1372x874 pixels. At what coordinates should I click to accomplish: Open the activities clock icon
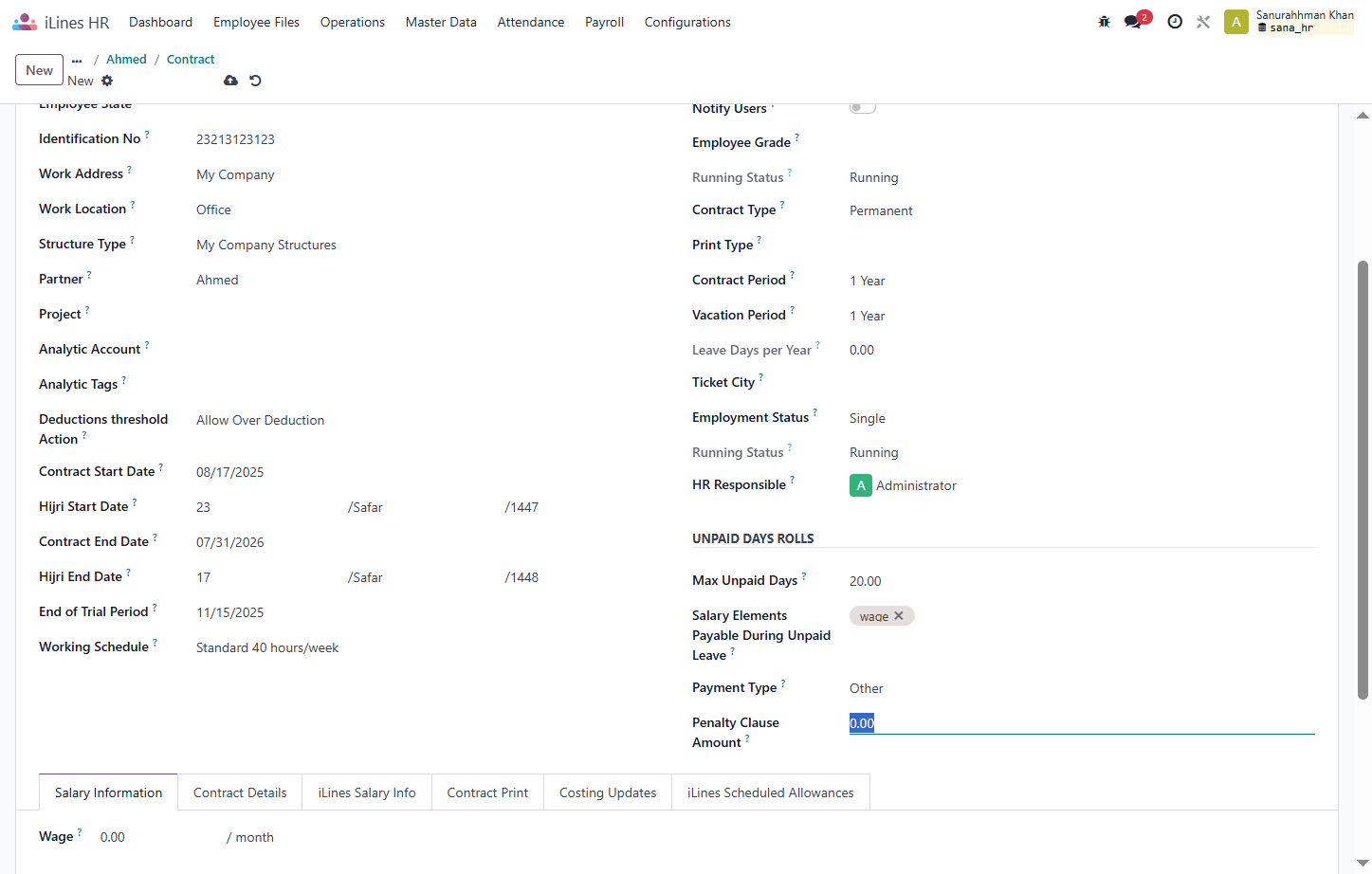pyautogui.click(x=1175, y=22)
